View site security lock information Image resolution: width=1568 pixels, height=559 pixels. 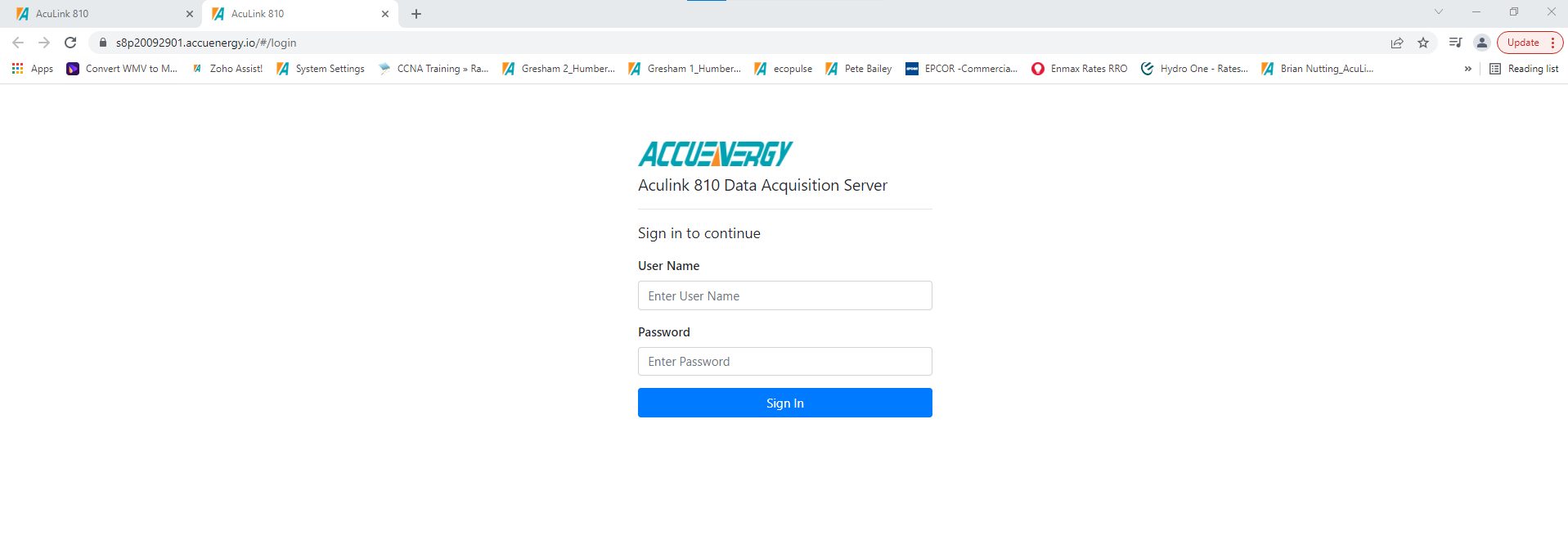coord(103,43)
